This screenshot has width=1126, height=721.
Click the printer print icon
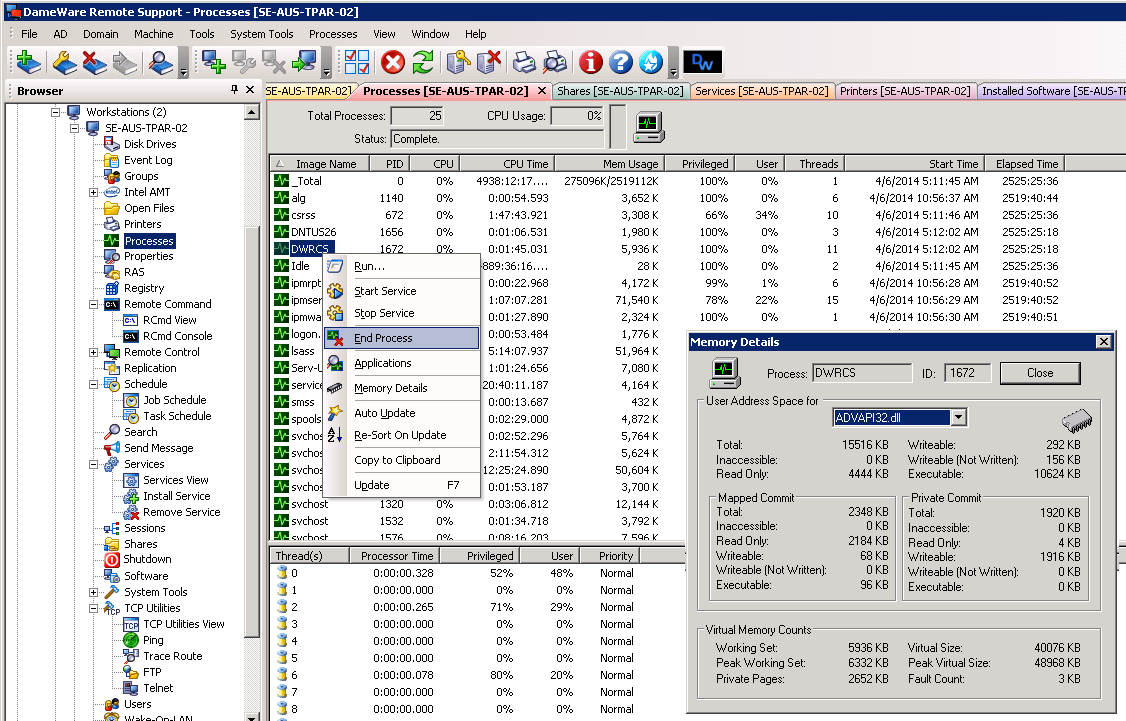pos(524,62)
